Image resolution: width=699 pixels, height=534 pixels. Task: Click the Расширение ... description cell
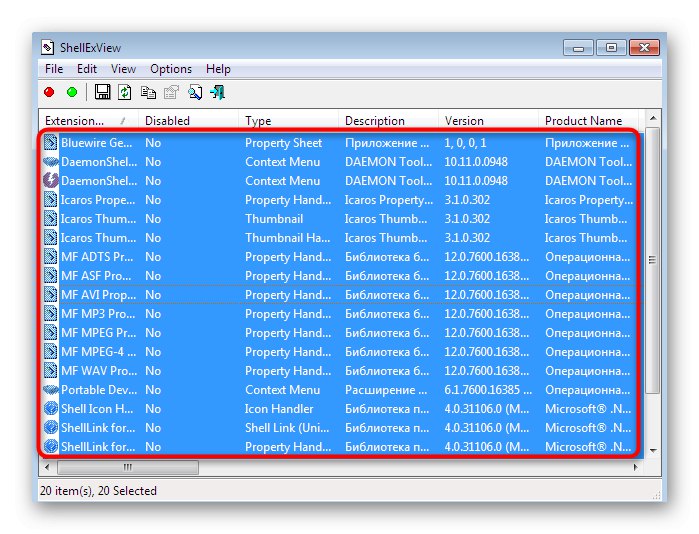coord(386,390)
